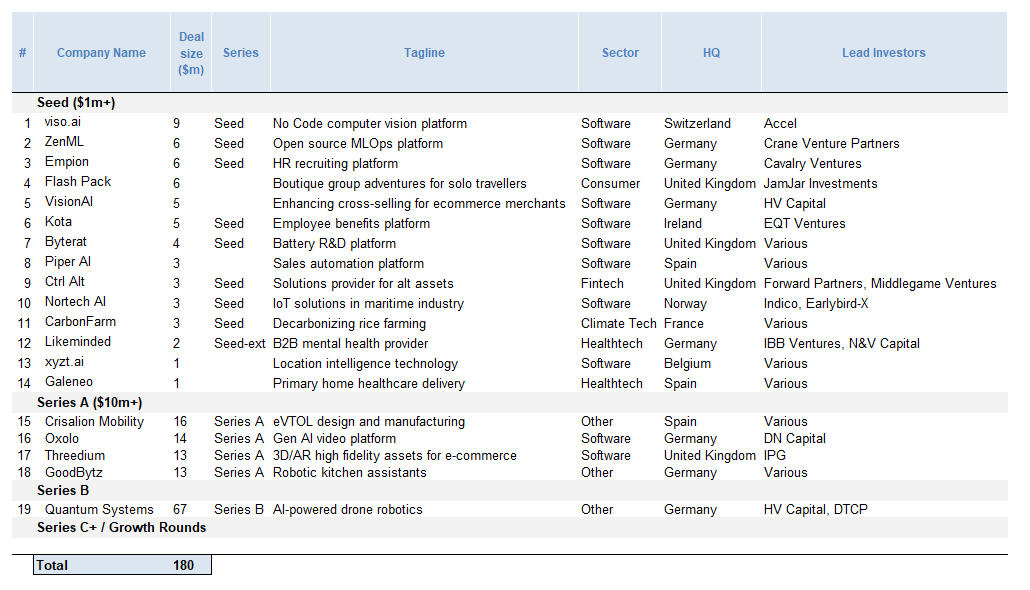Click the EQT Ventures cell

[805, 223]
